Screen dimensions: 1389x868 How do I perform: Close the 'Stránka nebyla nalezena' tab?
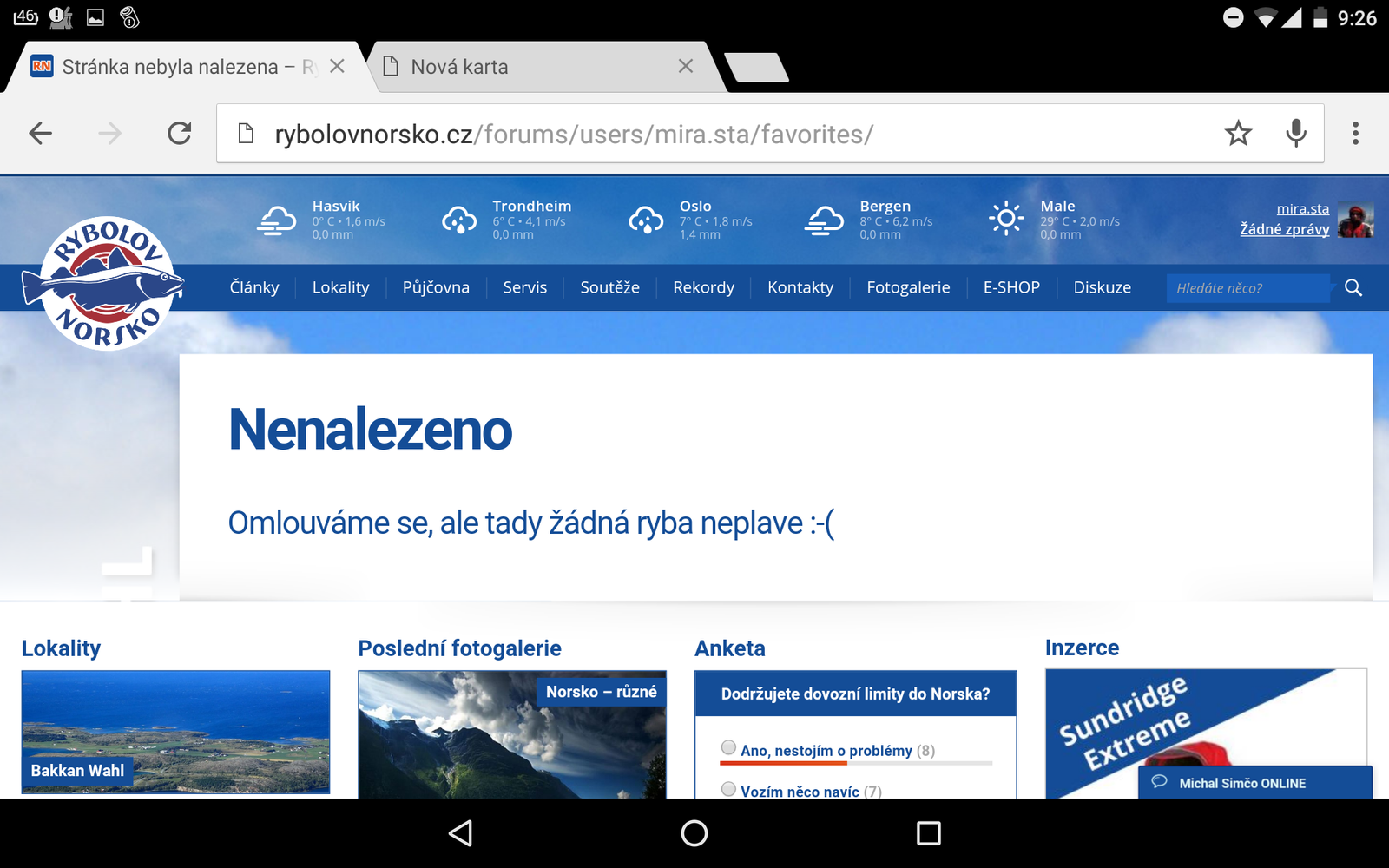338,67
